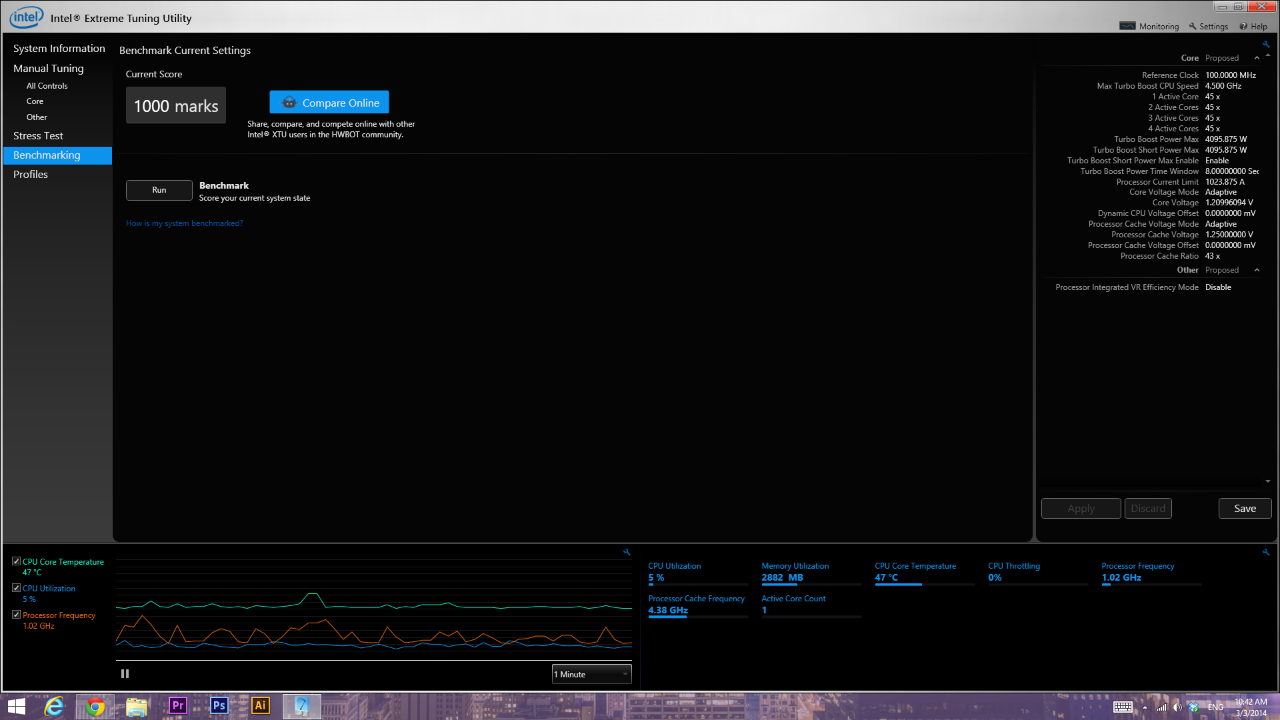Click the Processor Cache Ratio 43 x value
Image resolution: width=1280 pixels, height=720 pixels.
(x=1212, y=256)
